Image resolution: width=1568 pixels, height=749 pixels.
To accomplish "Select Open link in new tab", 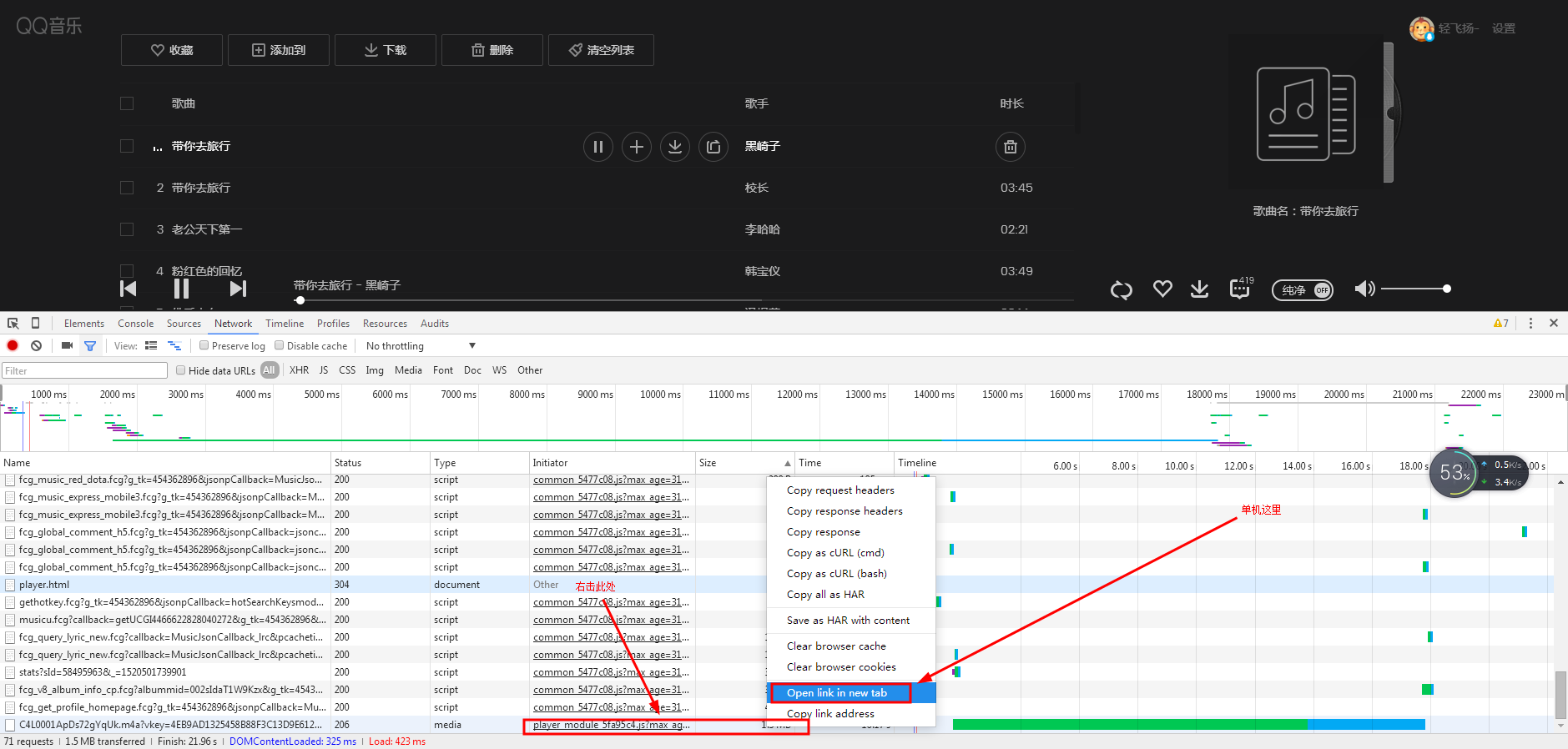I will [x=851, y=693].
